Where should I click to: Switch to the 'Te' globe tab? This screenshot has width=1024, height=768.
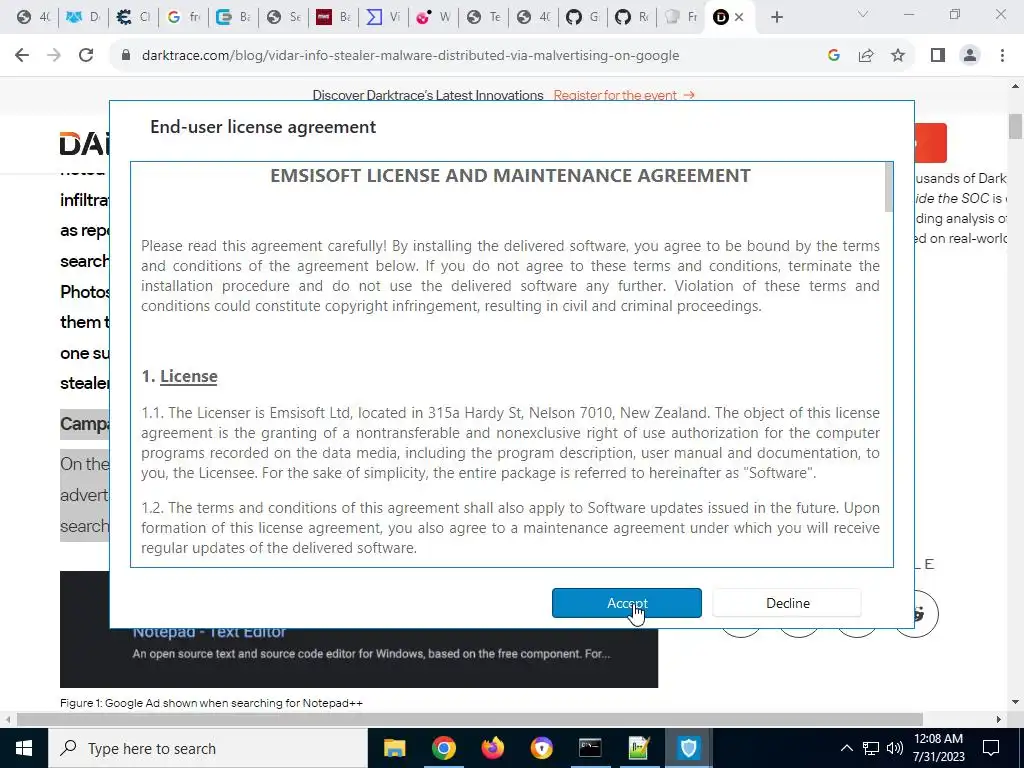click(x=483, y=17)
